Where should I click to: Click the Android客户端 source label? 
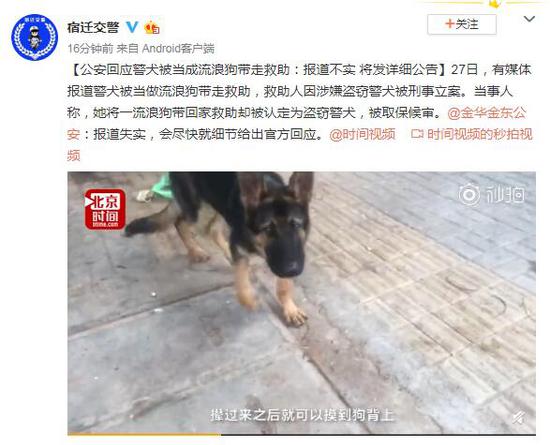click(178, 48)
